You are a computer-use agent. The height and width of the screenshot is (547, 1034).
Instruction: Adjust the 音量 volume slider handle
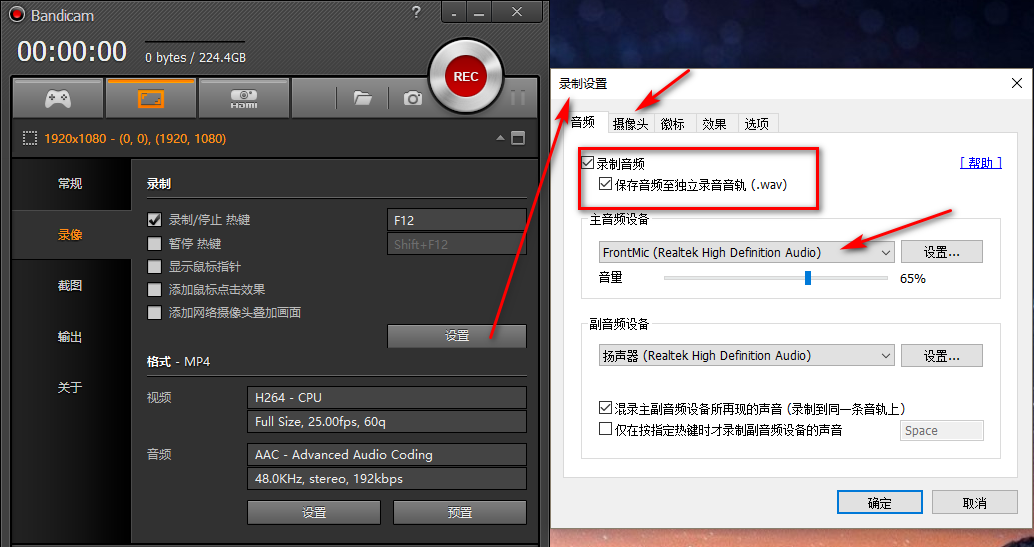pyautogui.click(x=808, y=278)
